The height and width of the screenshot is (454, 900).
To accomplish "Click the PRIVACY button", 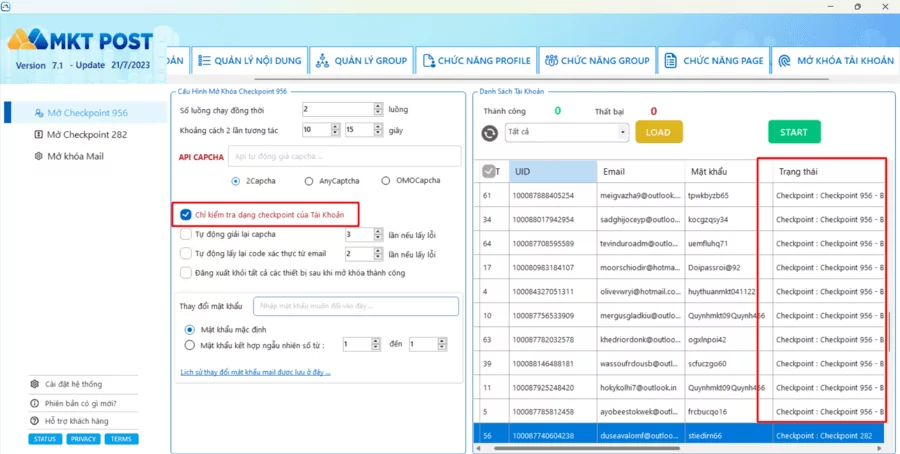I will click(x=83, y=439).
